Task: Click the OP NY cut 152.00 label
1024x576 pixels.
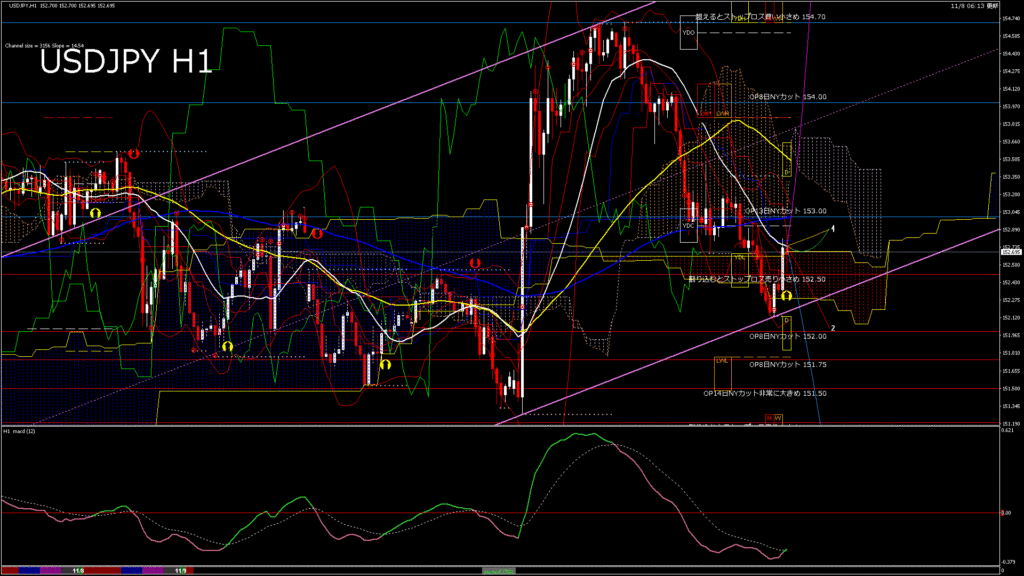Action: pos(788,336)
